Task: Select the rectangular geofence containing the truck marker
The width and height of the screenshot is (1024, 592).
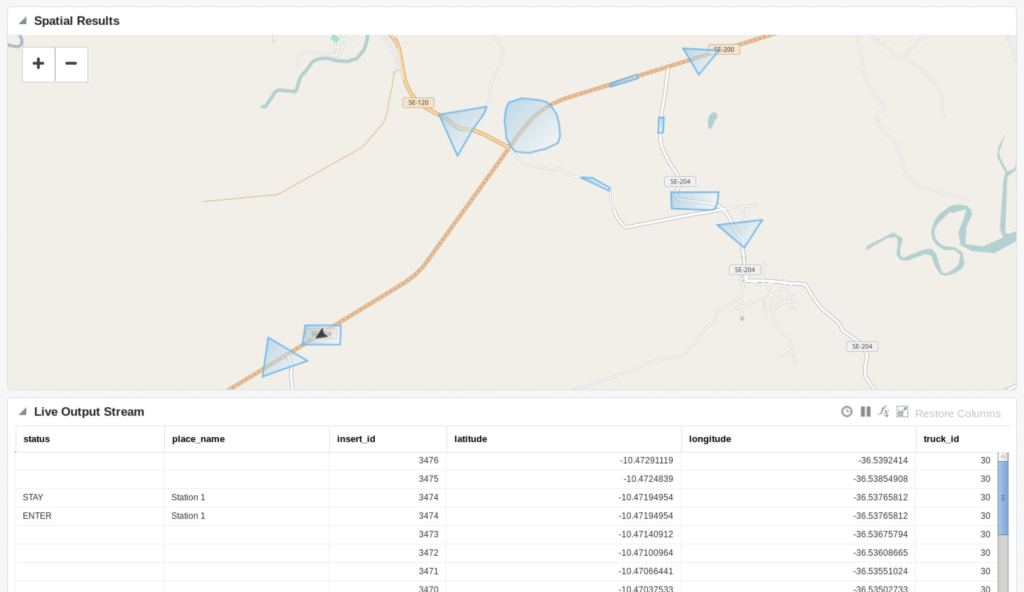Action: 322,335
